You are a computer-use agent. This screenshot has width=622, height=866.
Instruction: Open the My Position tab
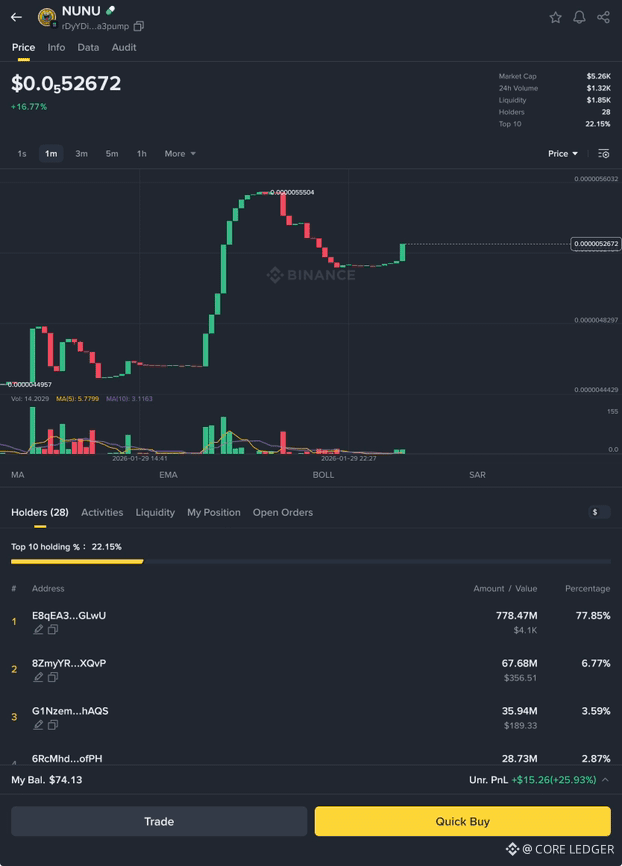coord(214,513)
